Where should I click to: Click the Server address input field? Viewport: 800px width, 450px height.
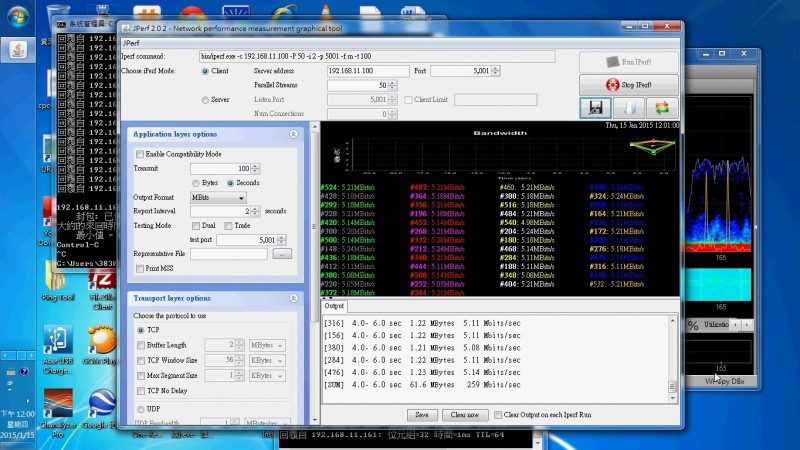[x=367, y=71]
